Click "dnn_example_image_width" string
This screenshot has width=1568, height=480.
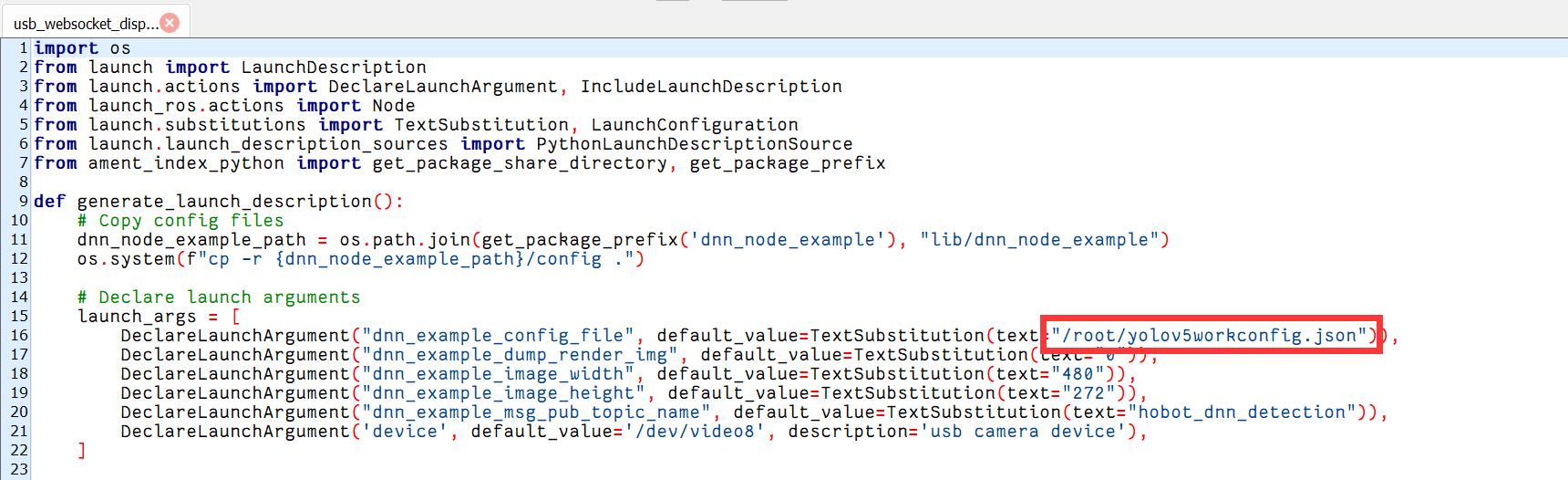click(x=498, y=374)
